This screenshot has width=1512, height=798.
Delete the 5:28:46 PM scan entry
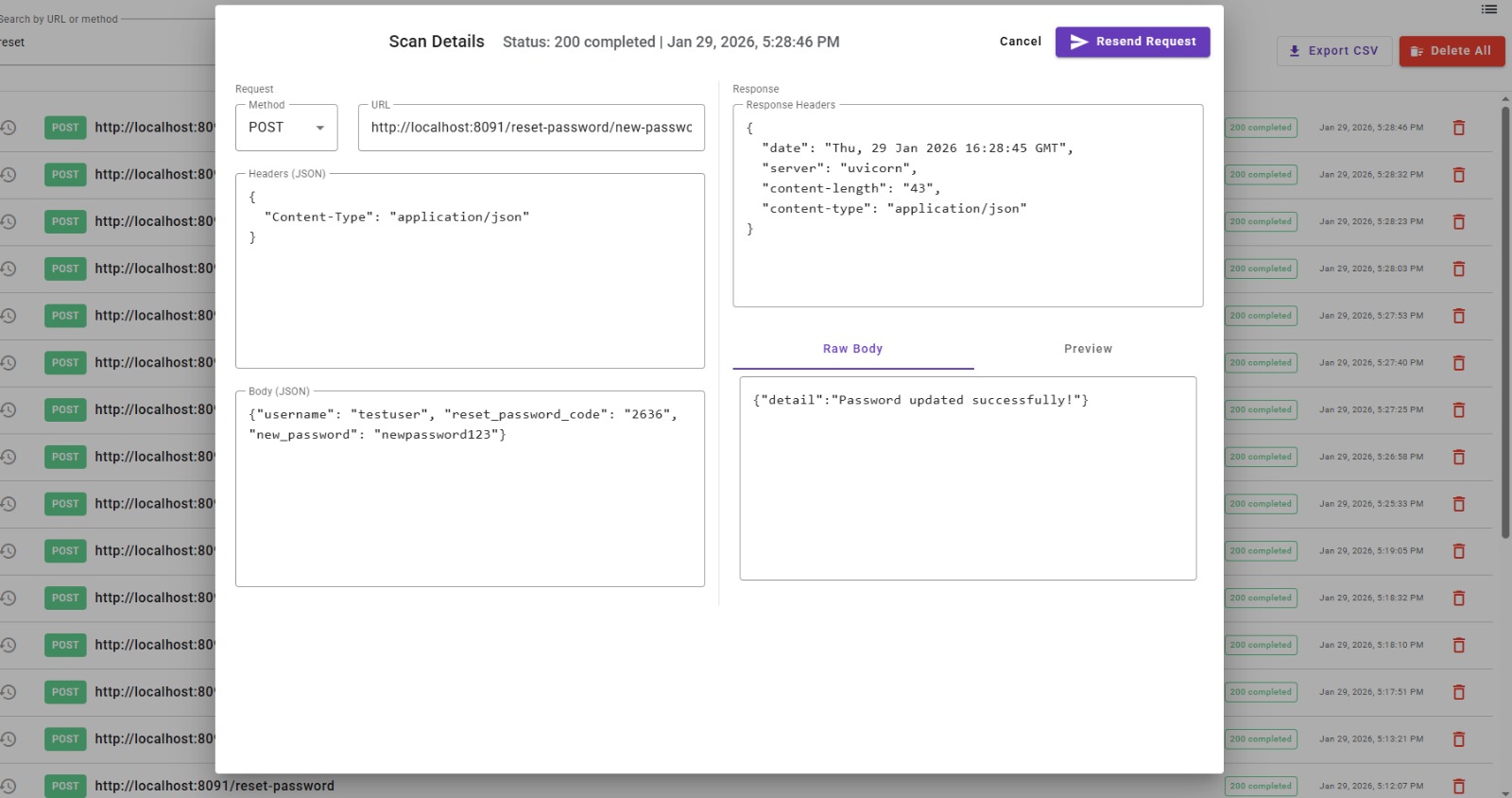tap(1458, 128)
